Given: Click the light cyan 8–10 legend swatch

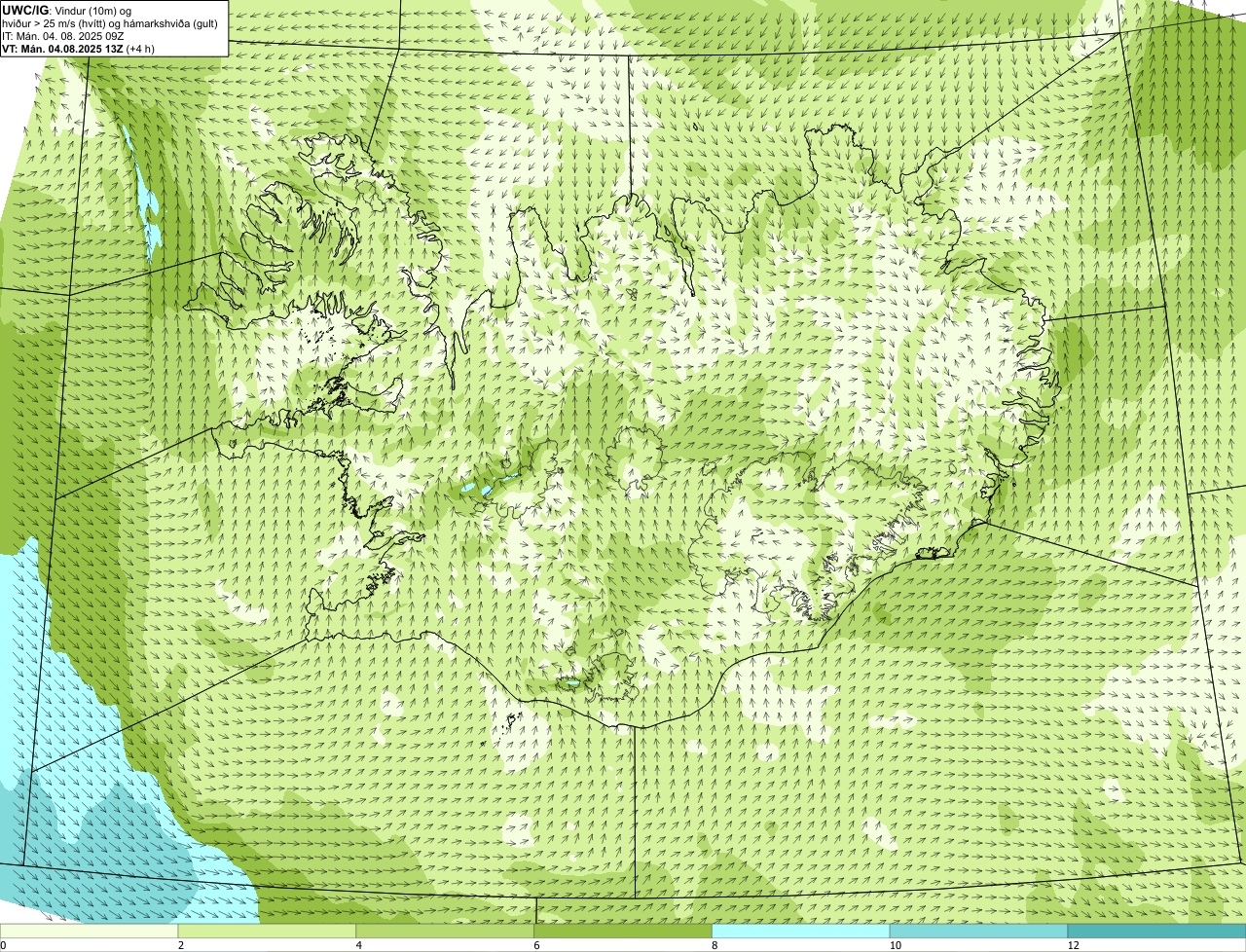Looking at the screenshot, I should [801, 931].
